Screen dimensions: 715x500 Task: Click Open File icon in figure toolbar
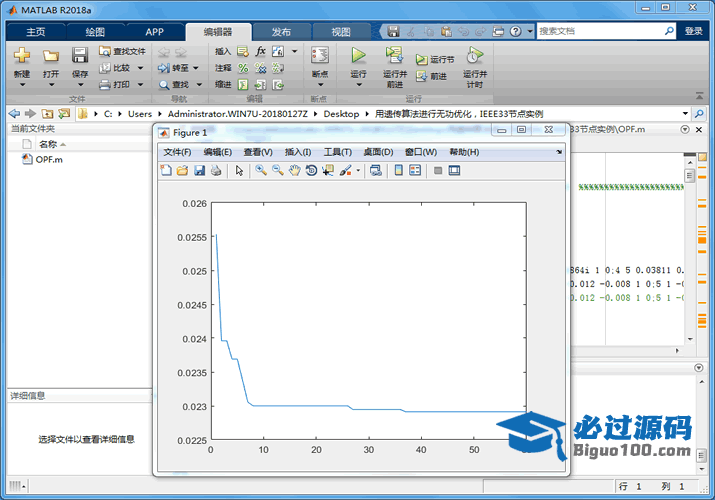tap(182, 171)
